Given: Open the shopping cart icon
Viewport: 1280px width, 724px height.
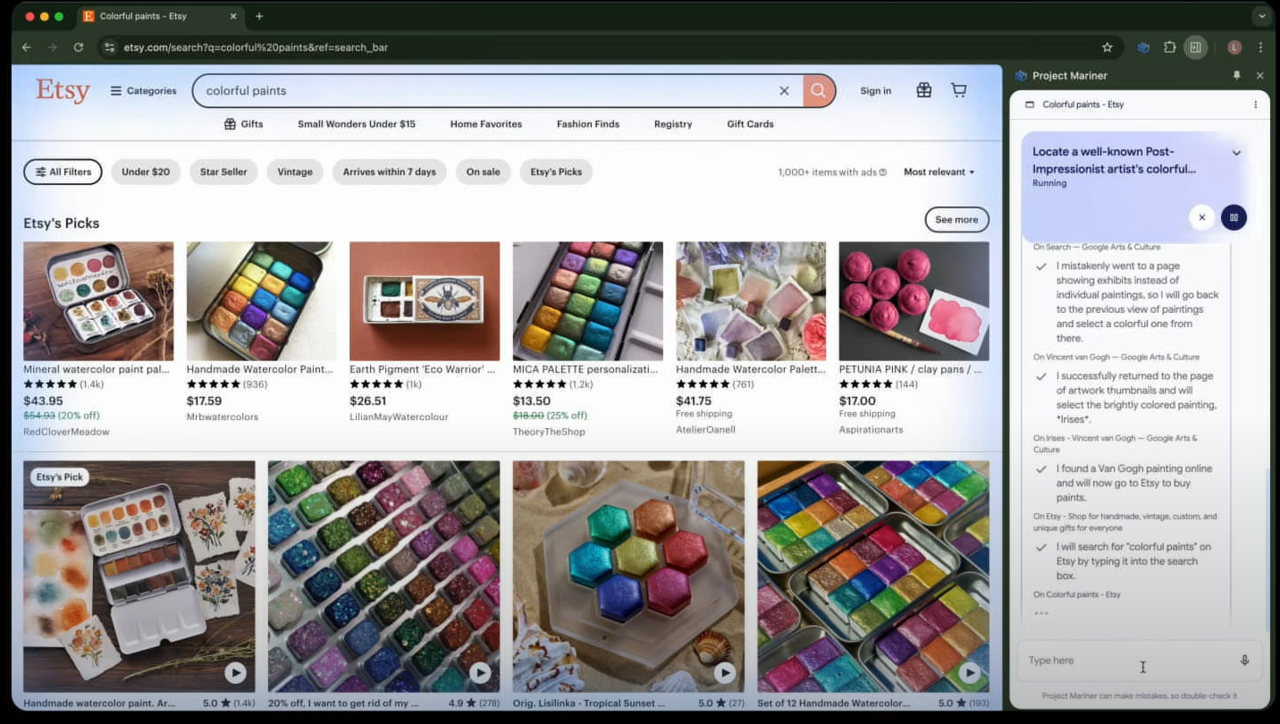Looking at the screenshot, I should click(958, 91).
